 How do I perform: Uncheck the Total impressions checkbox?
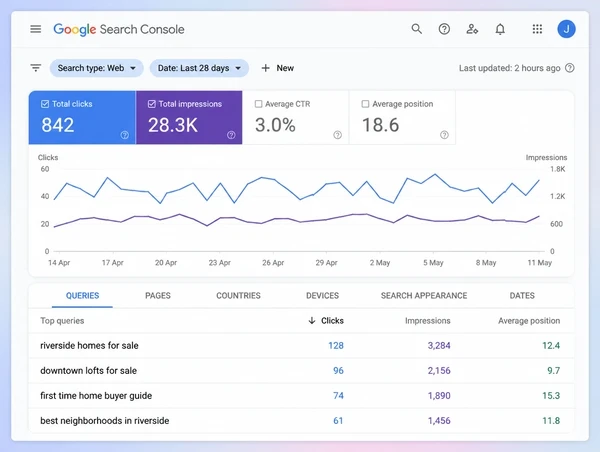tap(152, 104)
